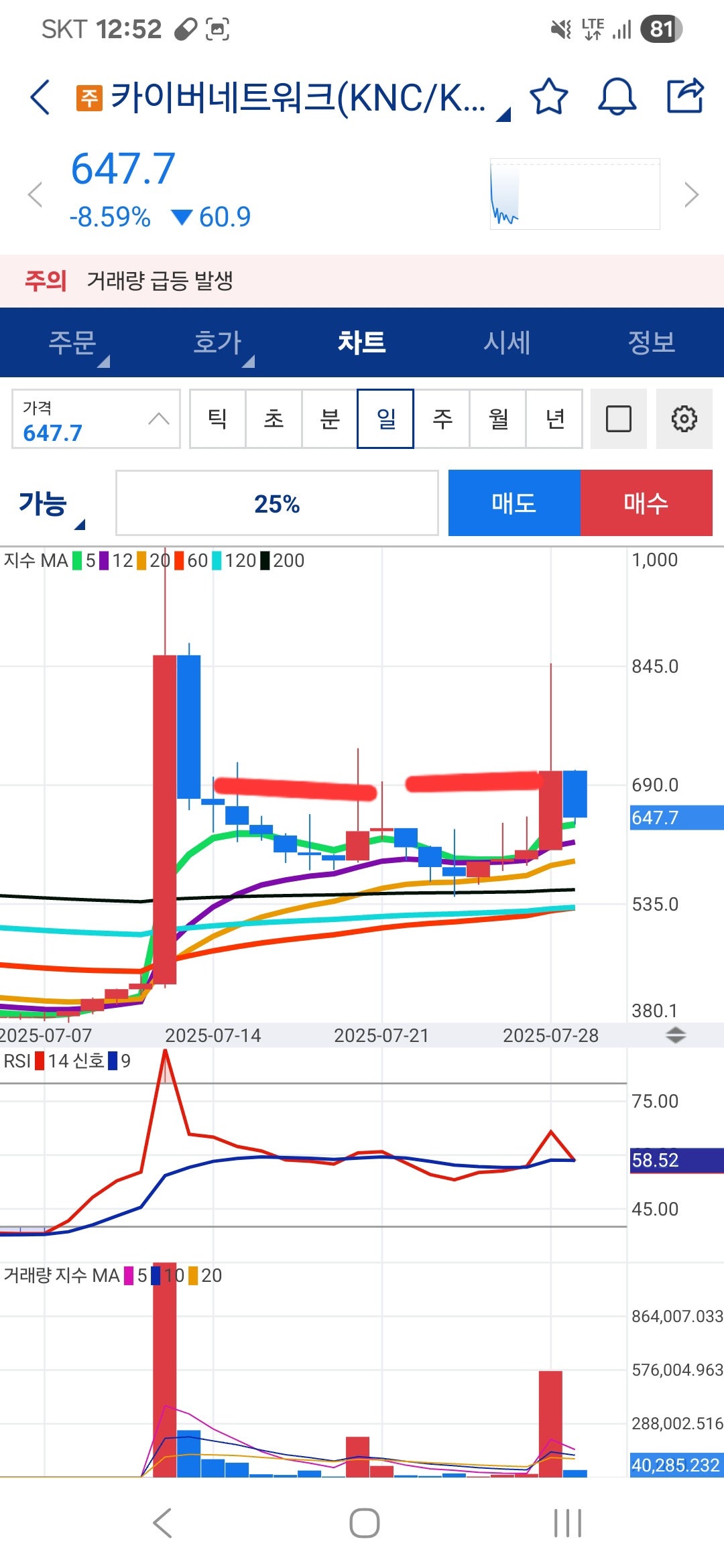Image resolution: width=724 pixels, height=1568 pixels.
Task: Tap the black MA 200 legend swatch
Action: (265, 560)
